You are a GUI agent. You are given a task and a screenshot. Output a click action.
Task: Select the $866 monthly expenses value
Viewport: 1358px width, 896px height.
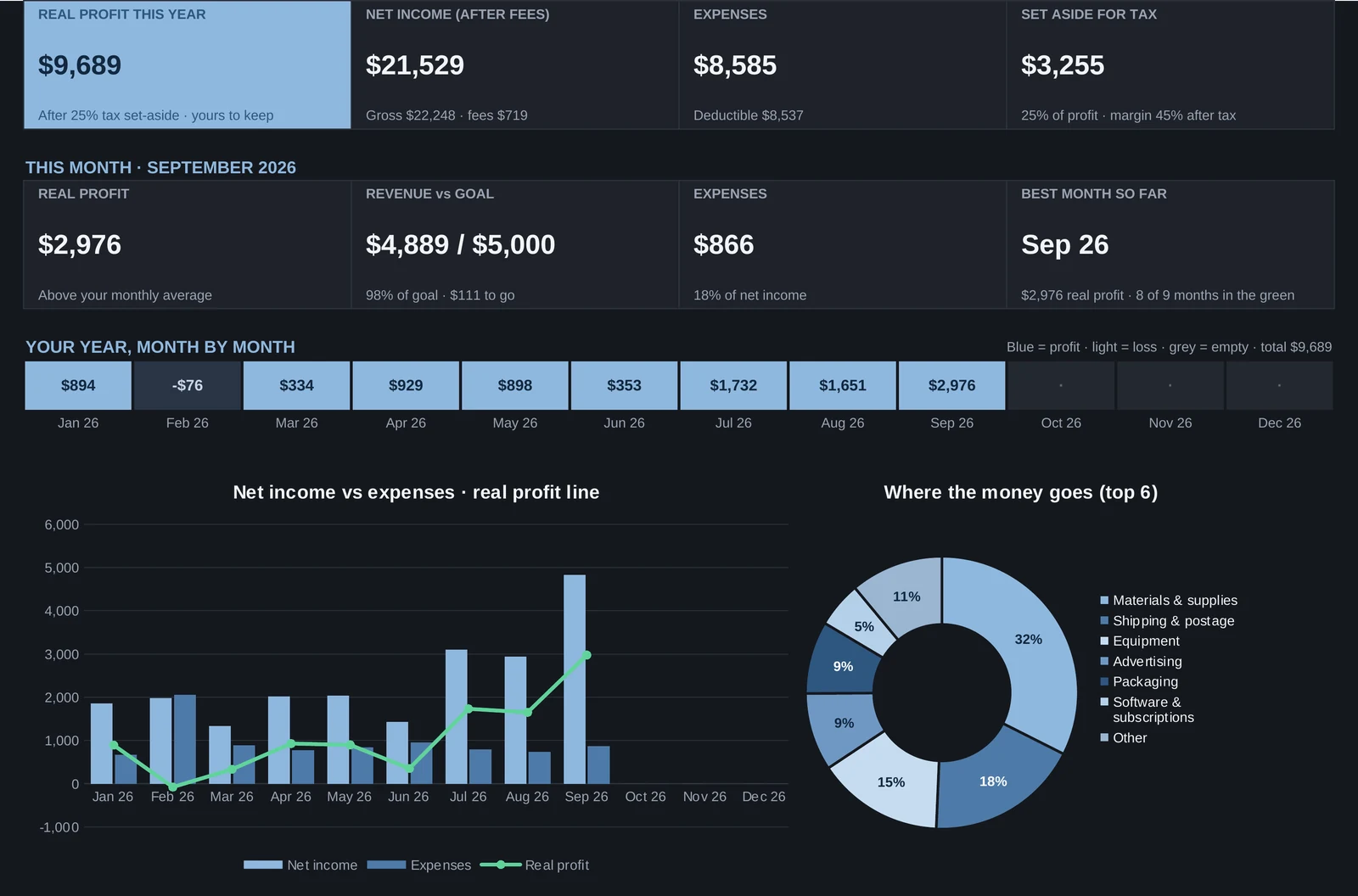724,245
